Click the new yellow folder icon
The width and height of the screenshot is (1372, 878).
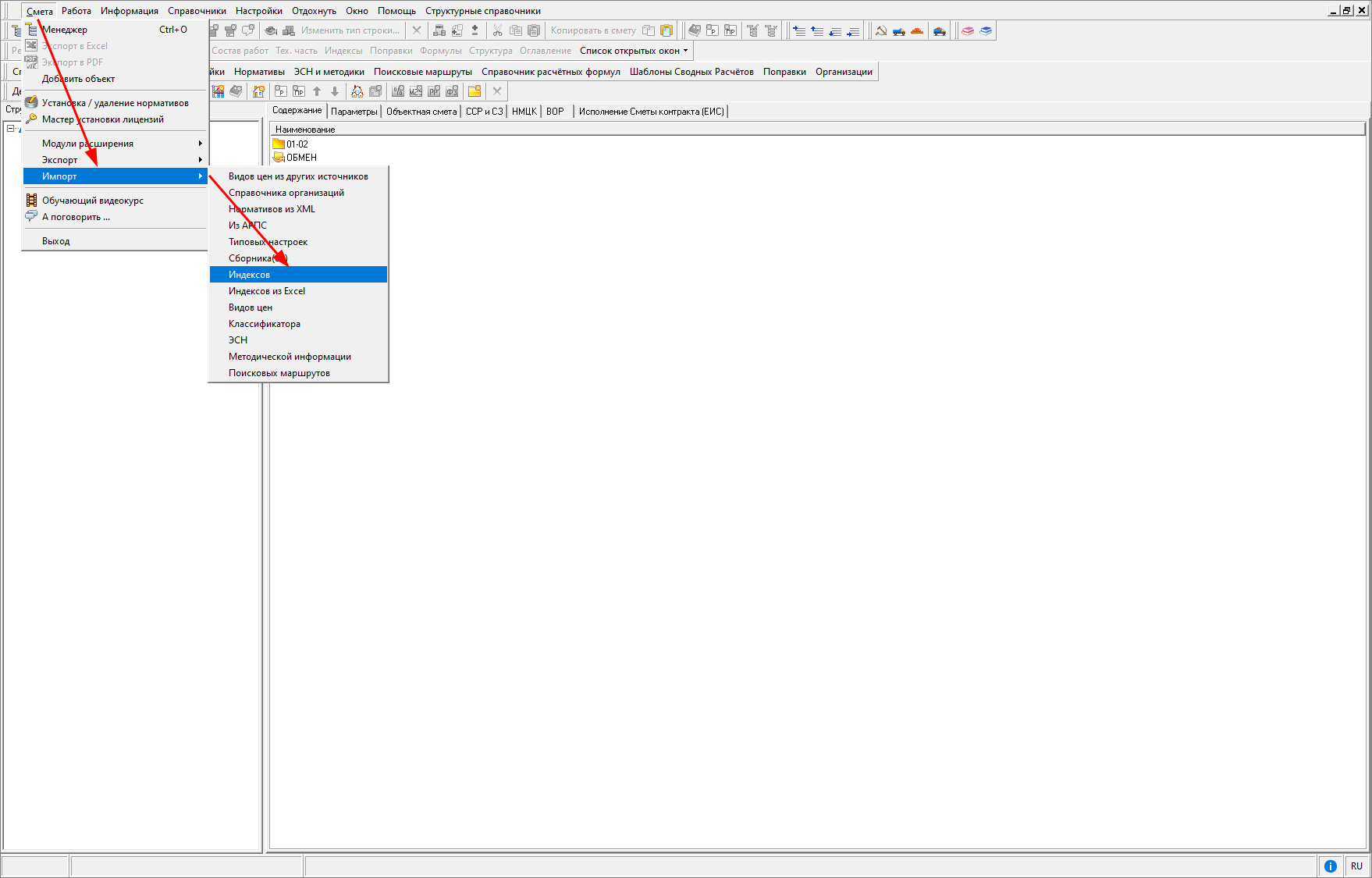tap(475, 91)
